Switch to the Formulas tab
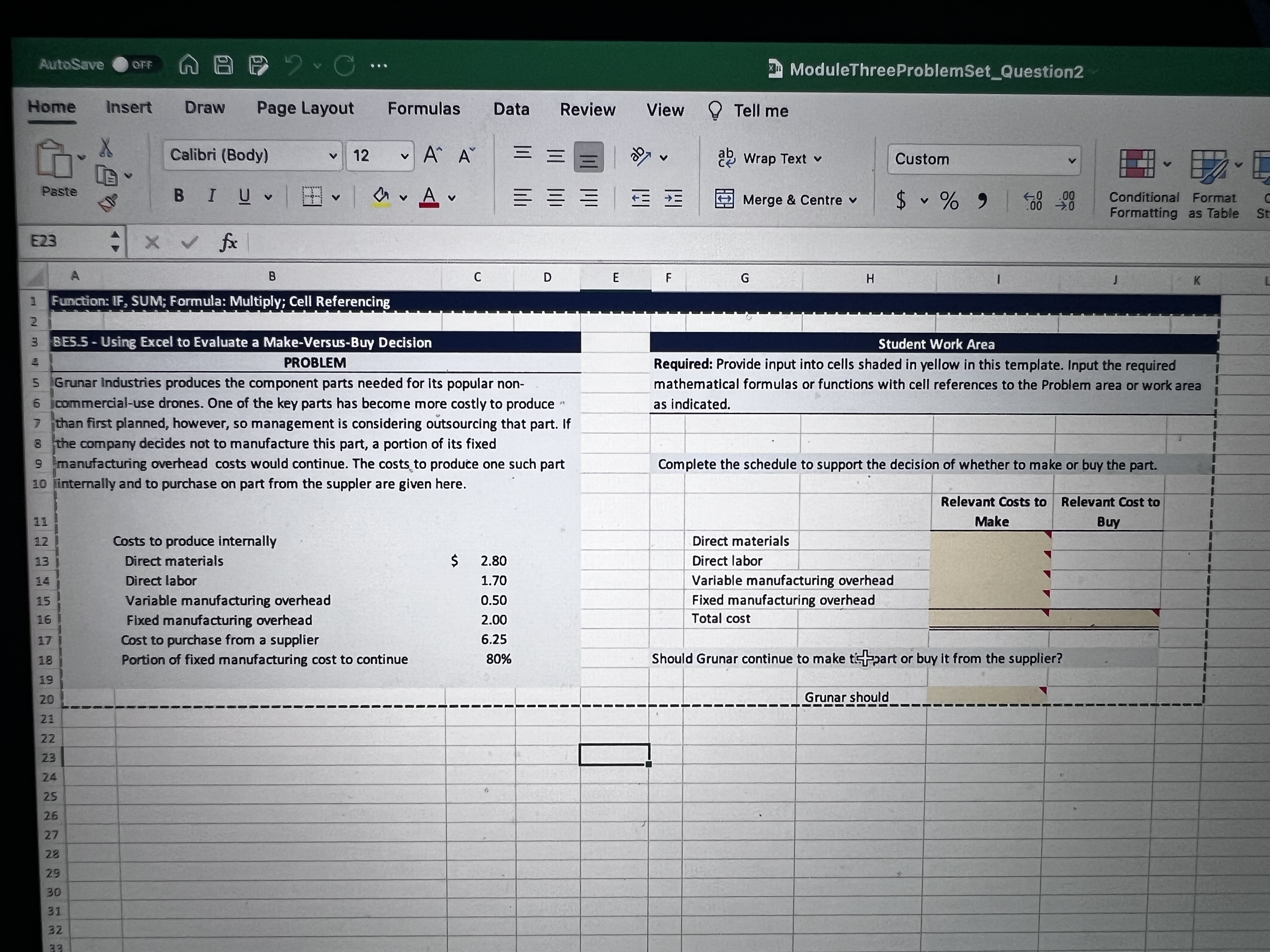 coord(424,109)
